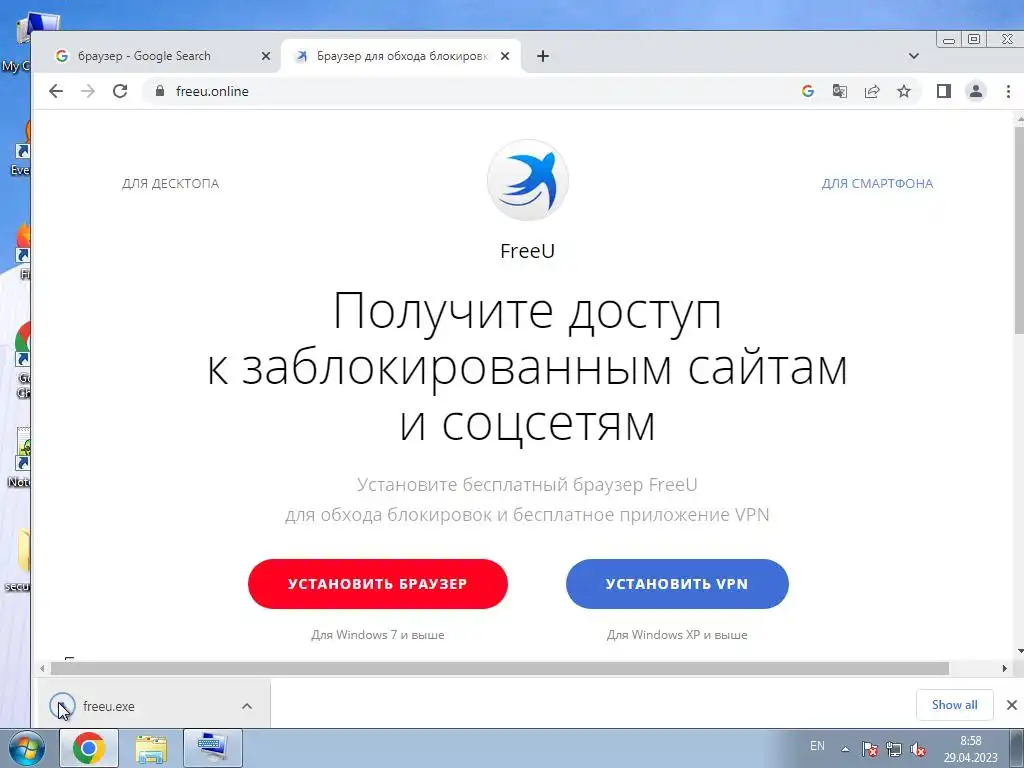Viewport: 1024px width, 768px height.
Task: Click the vertical scrollbar down arrow
Action: coord(1020,651)
